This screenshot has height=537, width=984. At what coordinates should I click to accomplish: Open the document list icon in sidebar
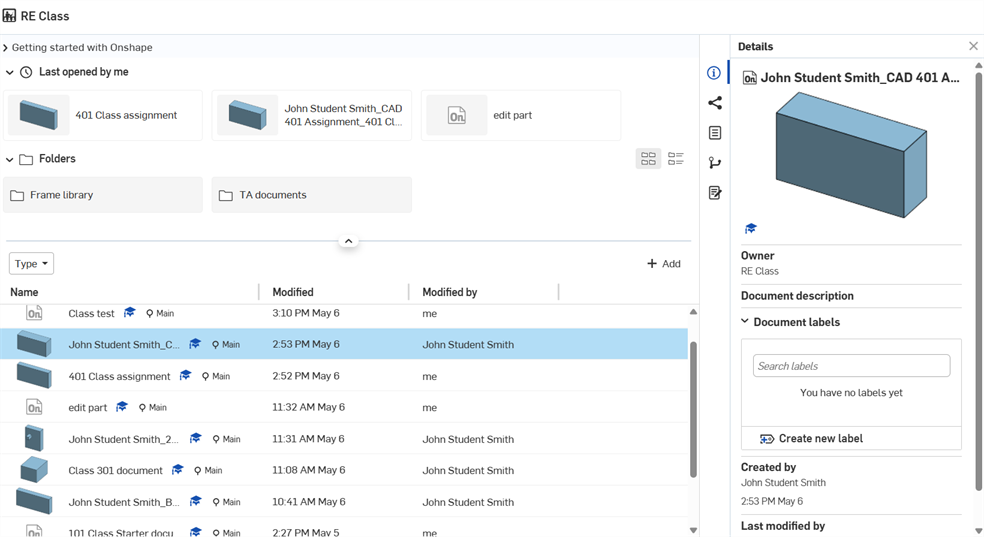pyautogui.click(x=714, y=133)
